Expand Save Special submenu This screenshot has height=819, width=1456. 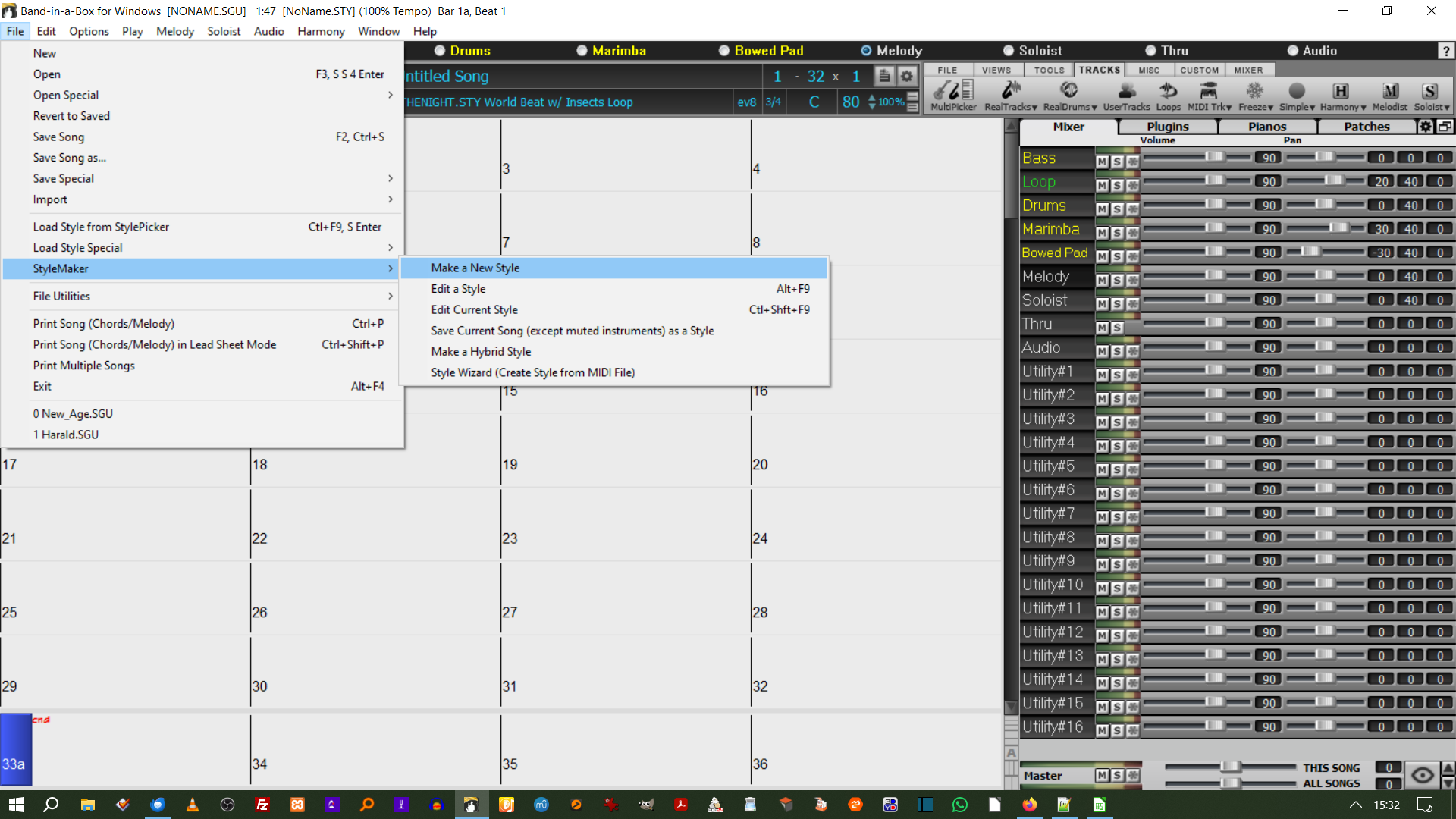pos(202,178)
